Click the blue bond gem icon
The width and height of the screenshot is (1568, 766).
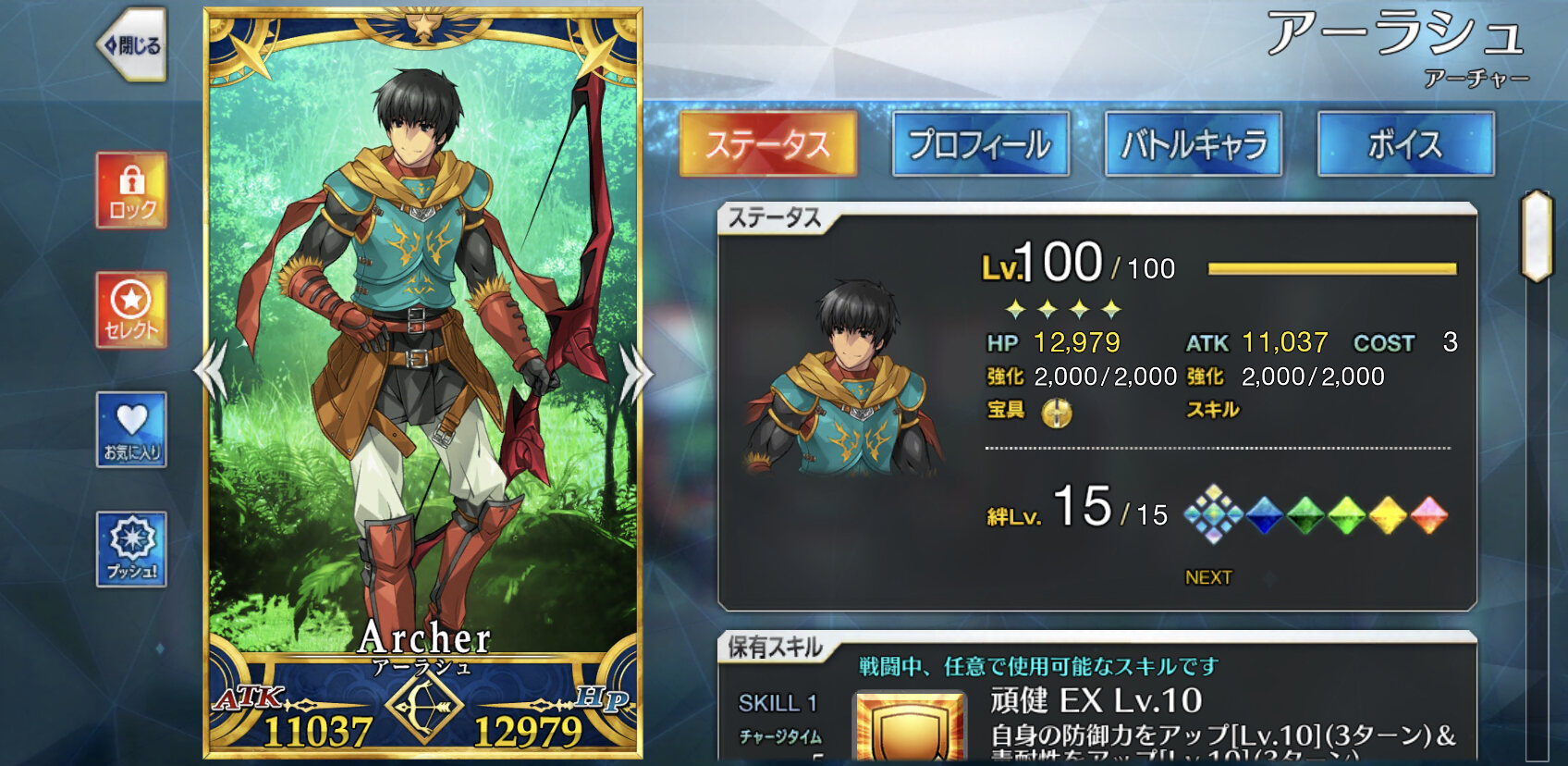coord(1264,515)
